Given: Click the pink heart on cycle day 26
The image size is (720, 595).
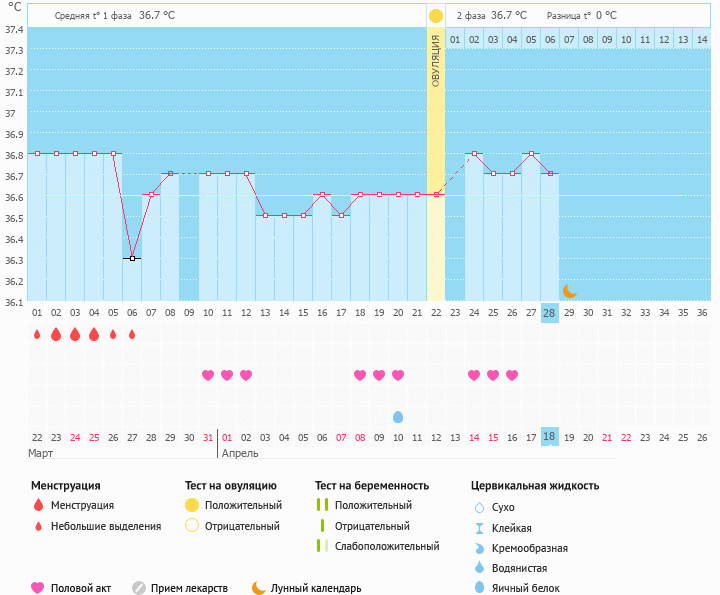Looking at the screenshot, I should coord(512,375).
